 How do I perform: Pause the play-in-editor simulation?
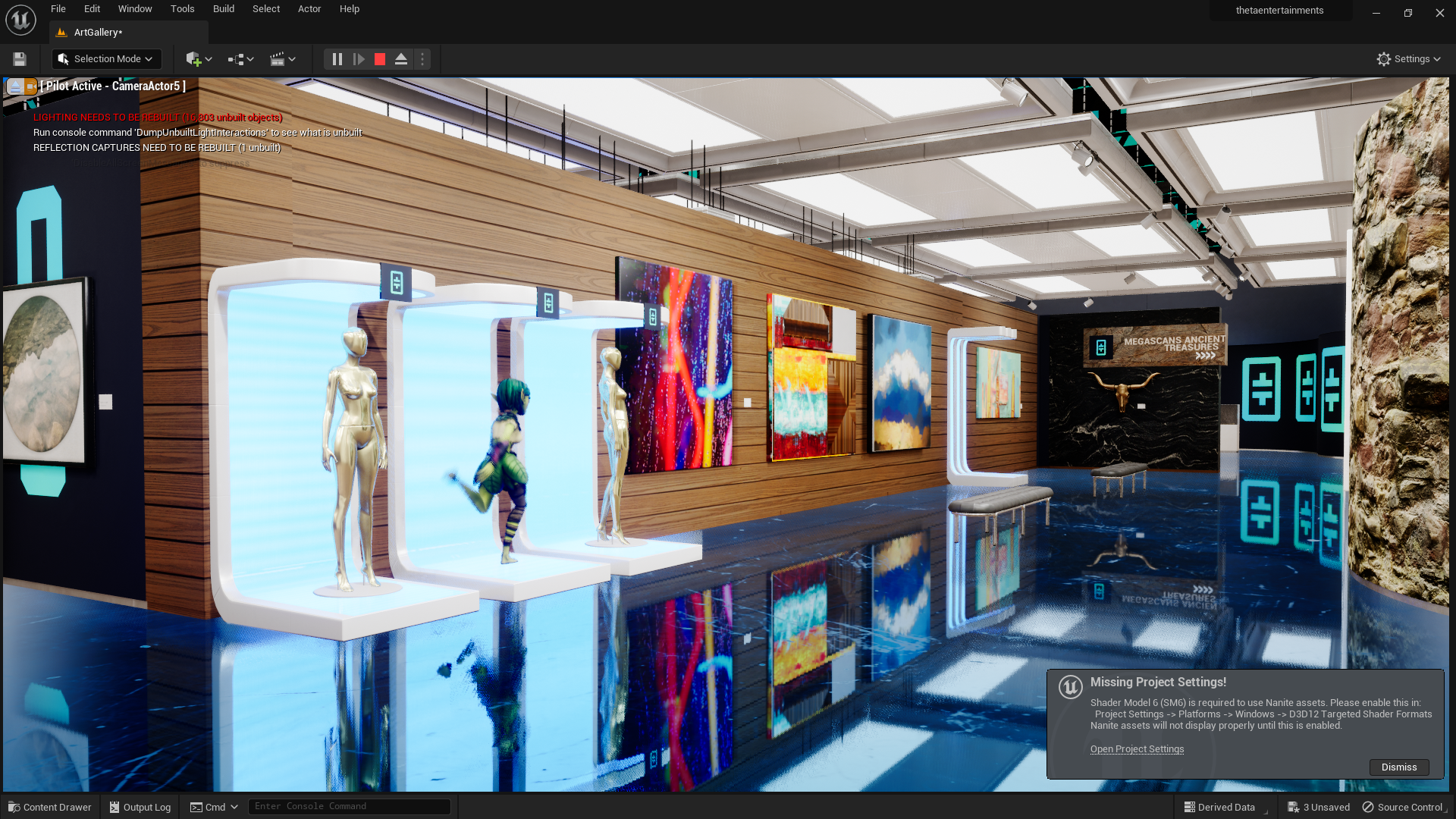337,59
